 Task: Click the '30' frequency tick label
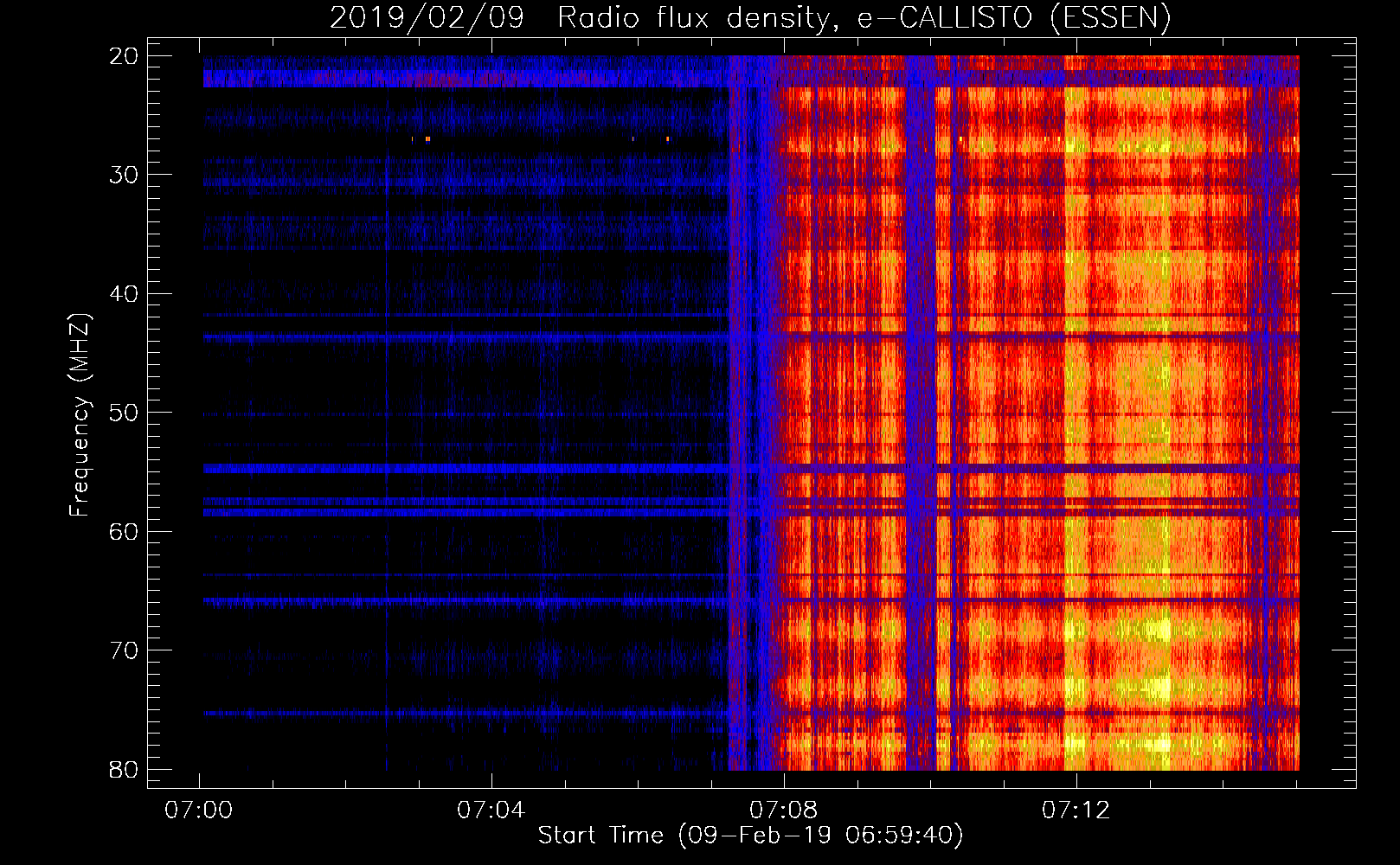(x=124, y=175)
